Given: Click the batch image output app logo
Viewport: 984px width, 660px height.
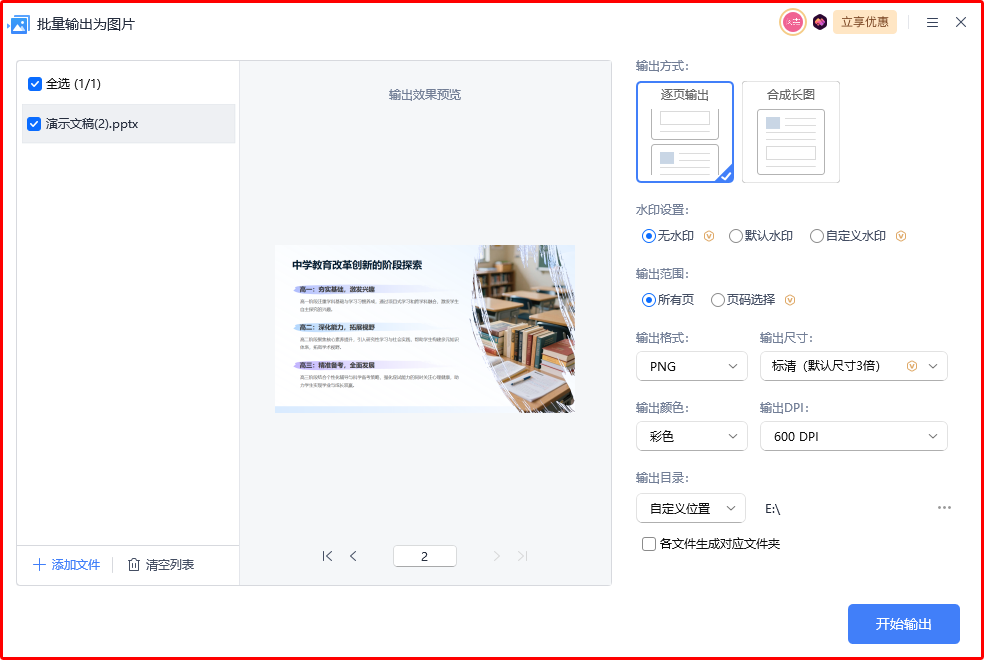Looking at the screenshot, I should (18, 22).
